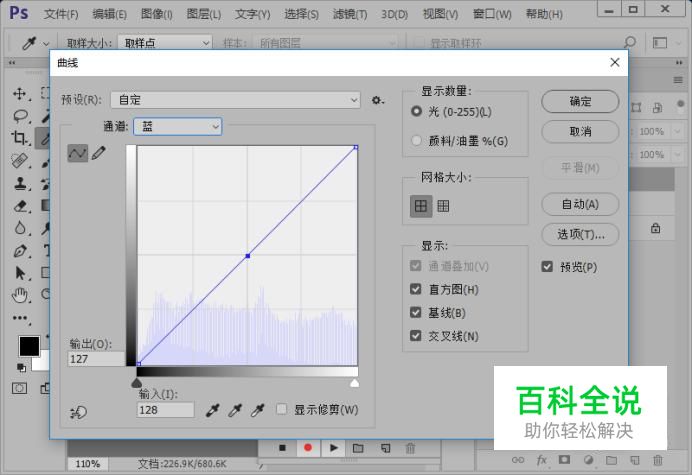Click the delete layer trash icon

click(x=658, y=460)
